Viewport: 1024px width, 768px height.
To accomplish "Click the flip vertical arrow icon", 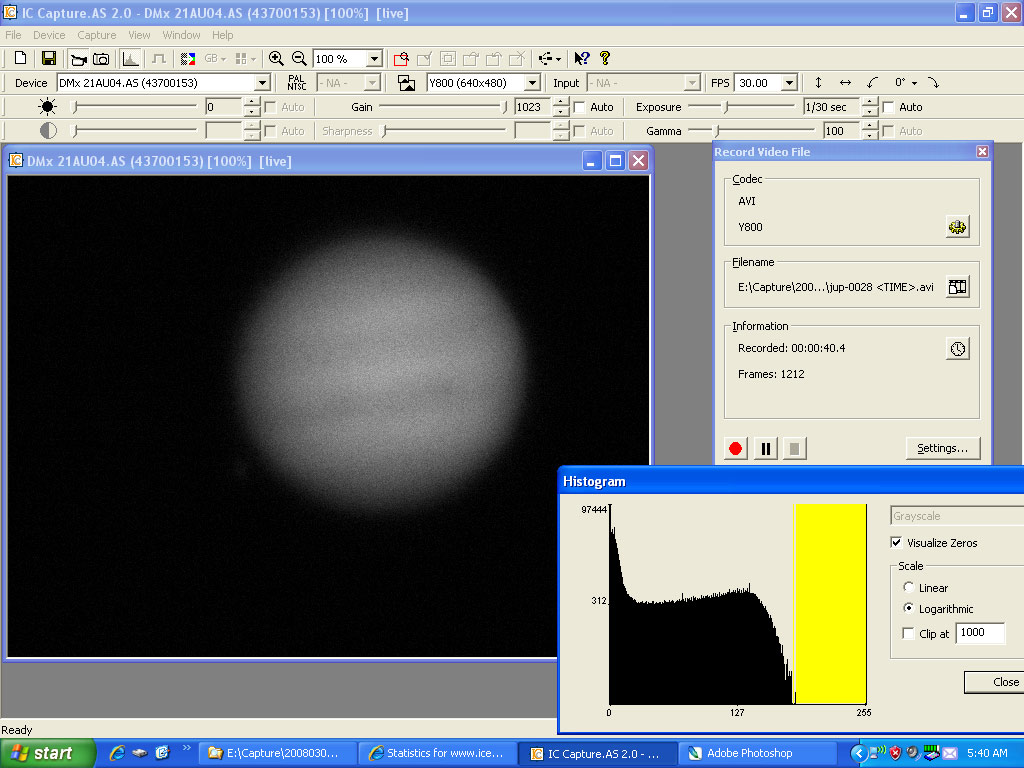I will 818,83.
